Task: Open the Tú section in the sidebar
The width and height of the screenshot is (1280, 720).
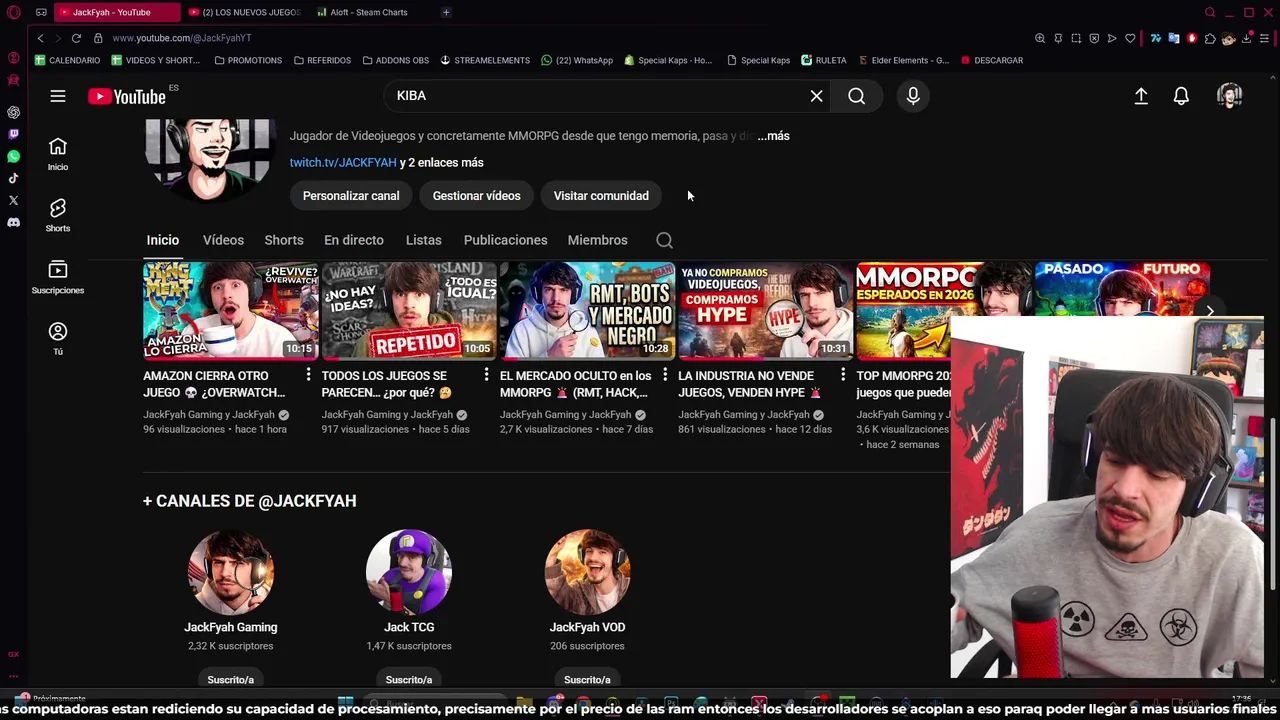Action: click(x=58, y=338)
